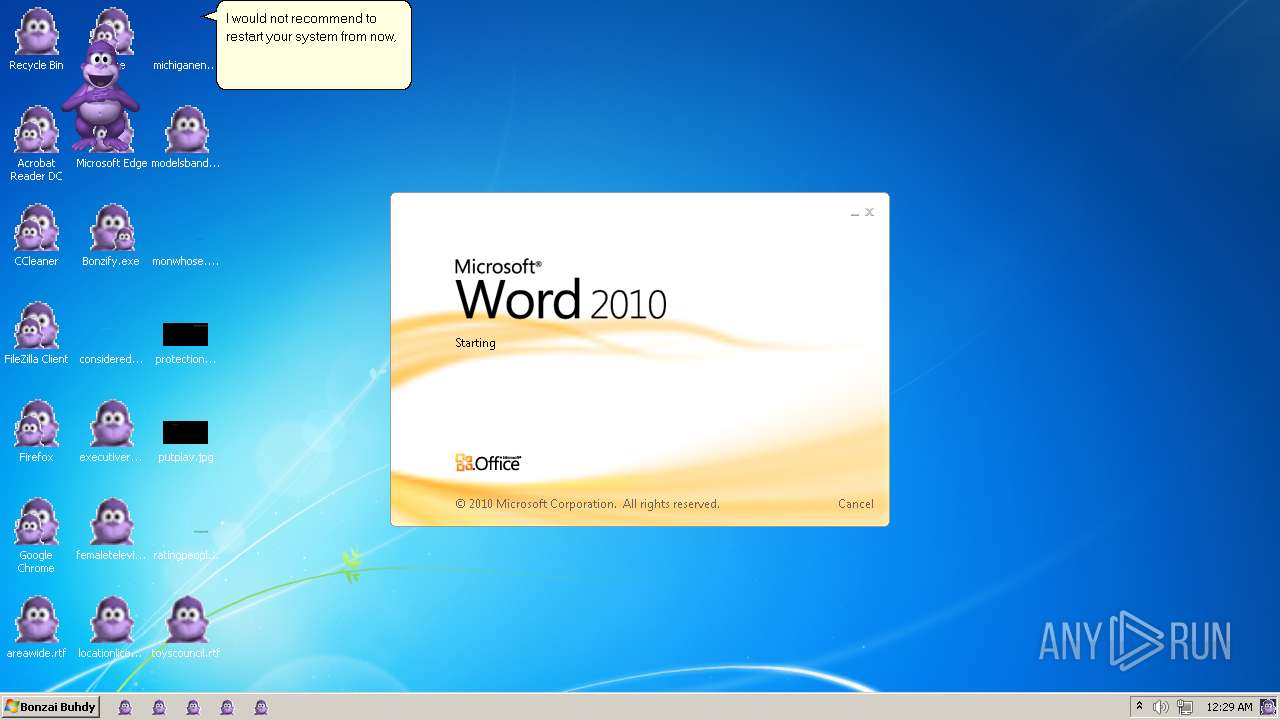This screenshot has height=720, width=1280.
Task: Select the Google Chrome desktop shortcut
Action: [x=36, y=536]
